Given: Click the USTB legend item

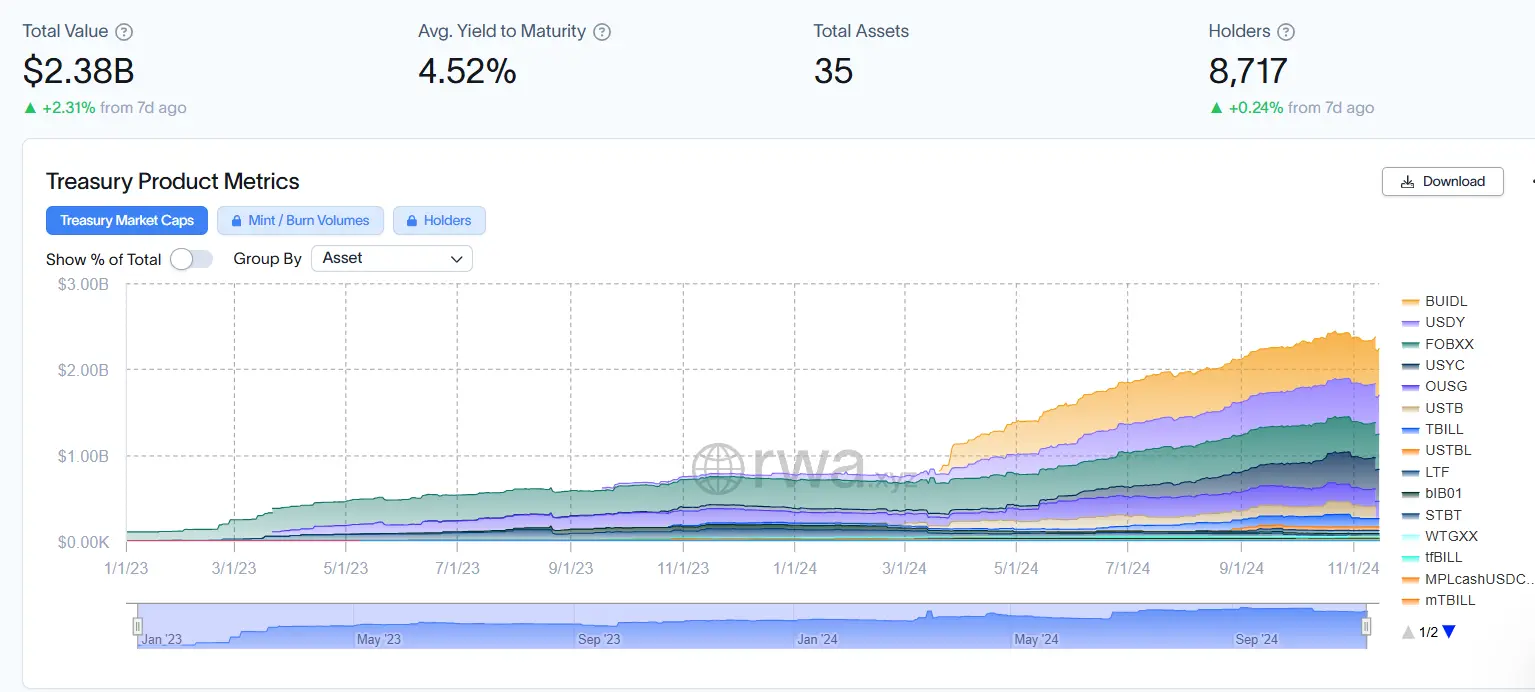Looking at the screenshot, I should click(x=1444, y=408).
